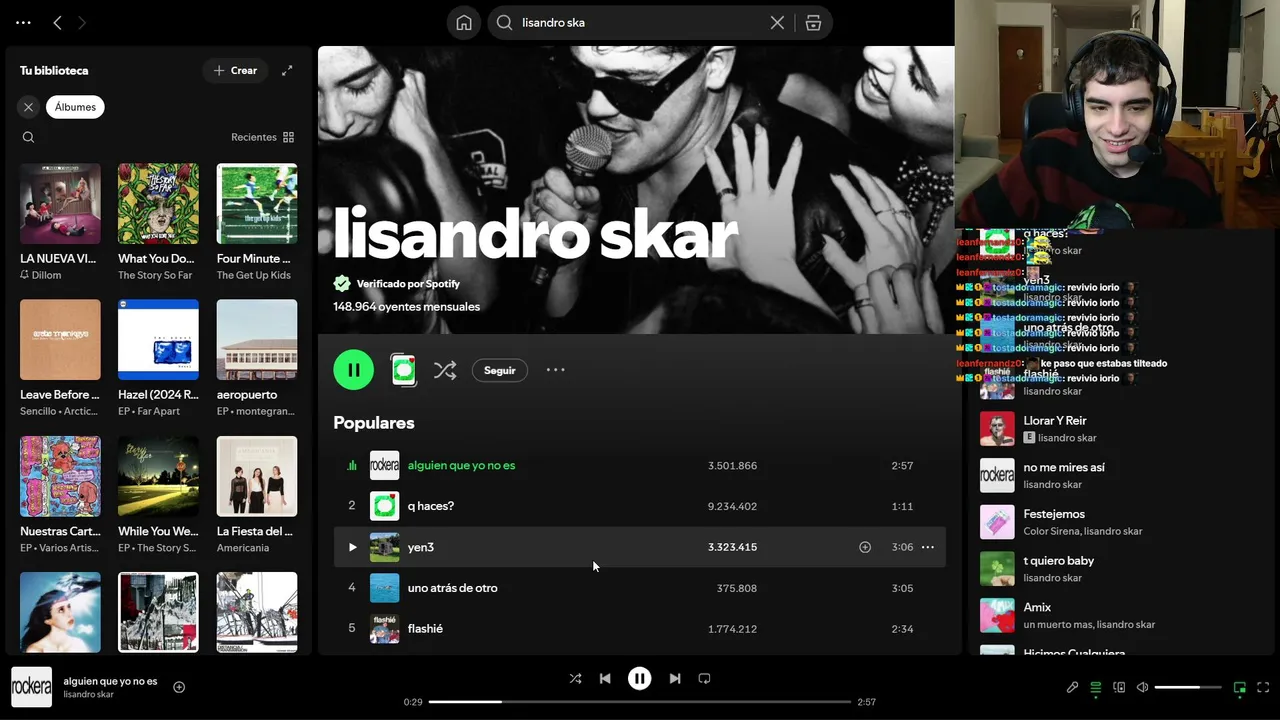Go back with the back arrow

pos(57,22)
